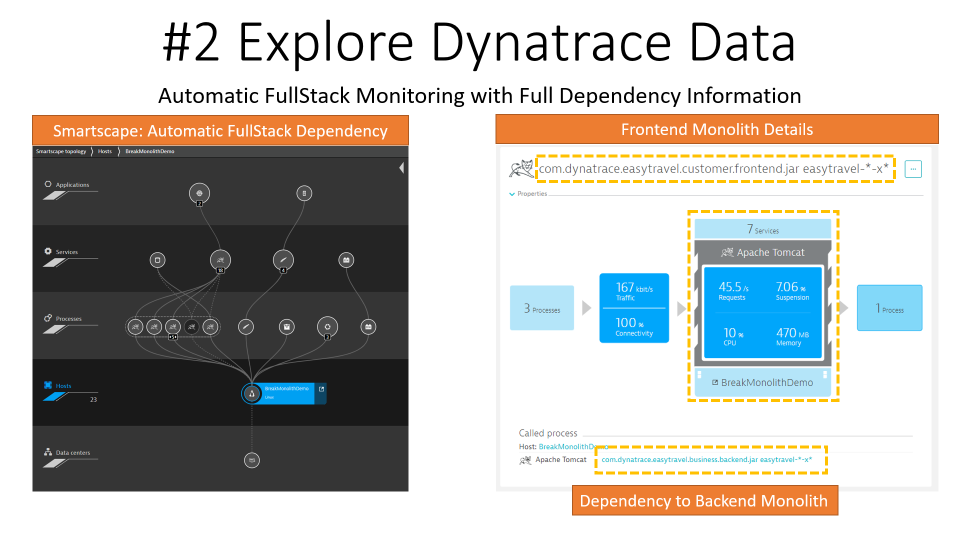Click the 45.5/s Requests metric

[x=733, y=290]
